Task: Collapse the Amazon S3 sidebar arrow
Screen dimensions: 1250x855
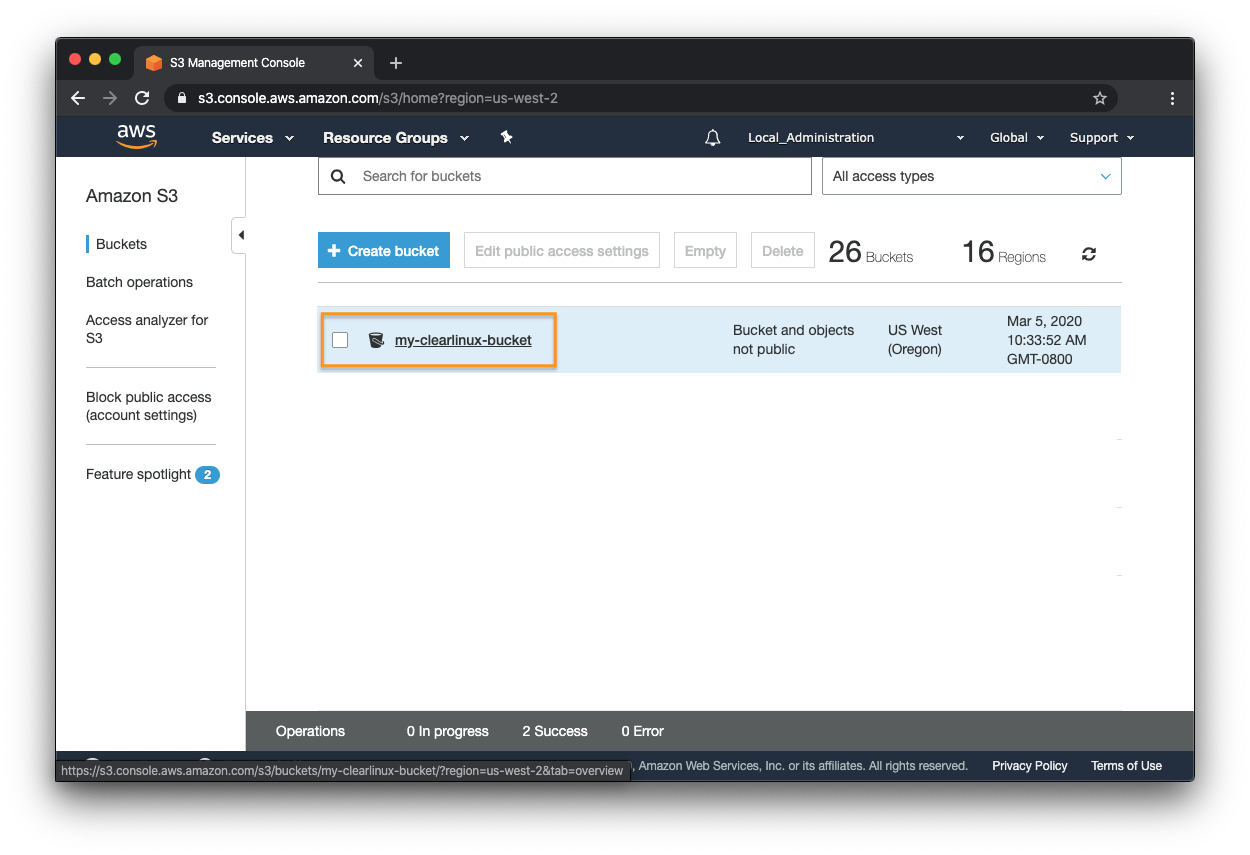Action: (239, 235)
